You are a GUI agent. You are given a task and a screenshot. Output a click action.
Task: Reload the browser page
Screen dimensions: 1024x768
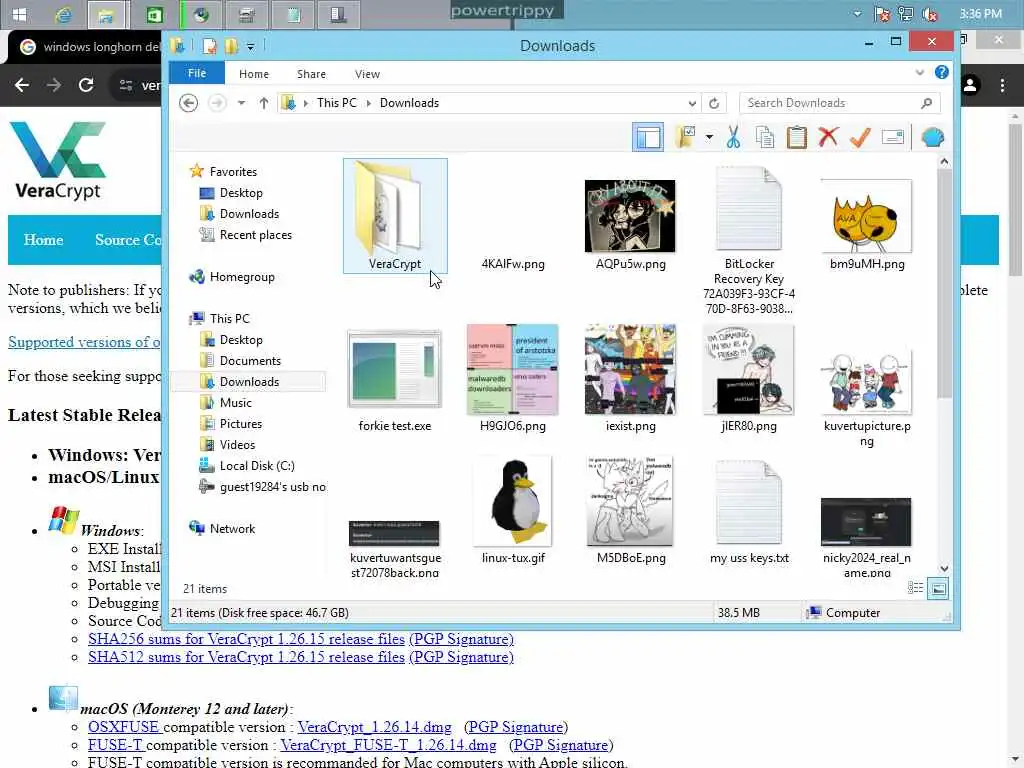click(86, 85)
